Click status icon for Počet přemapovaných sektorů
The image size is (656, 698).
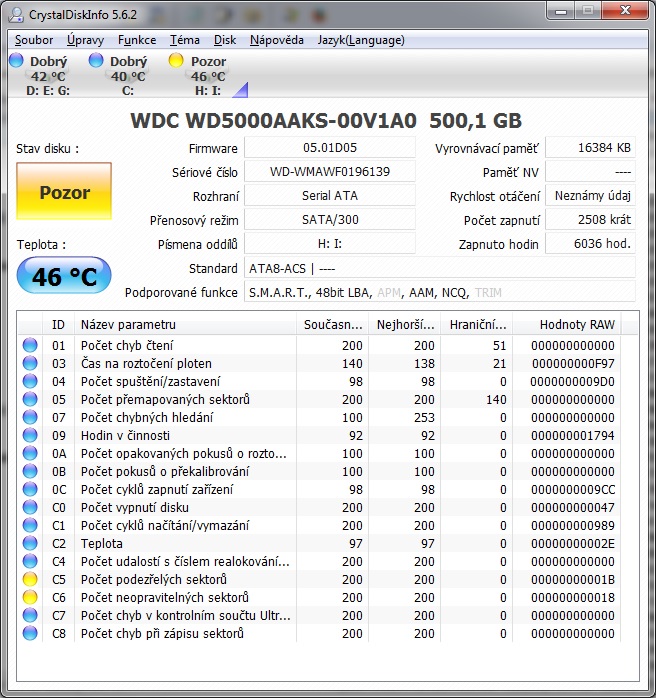coord(30,399)
